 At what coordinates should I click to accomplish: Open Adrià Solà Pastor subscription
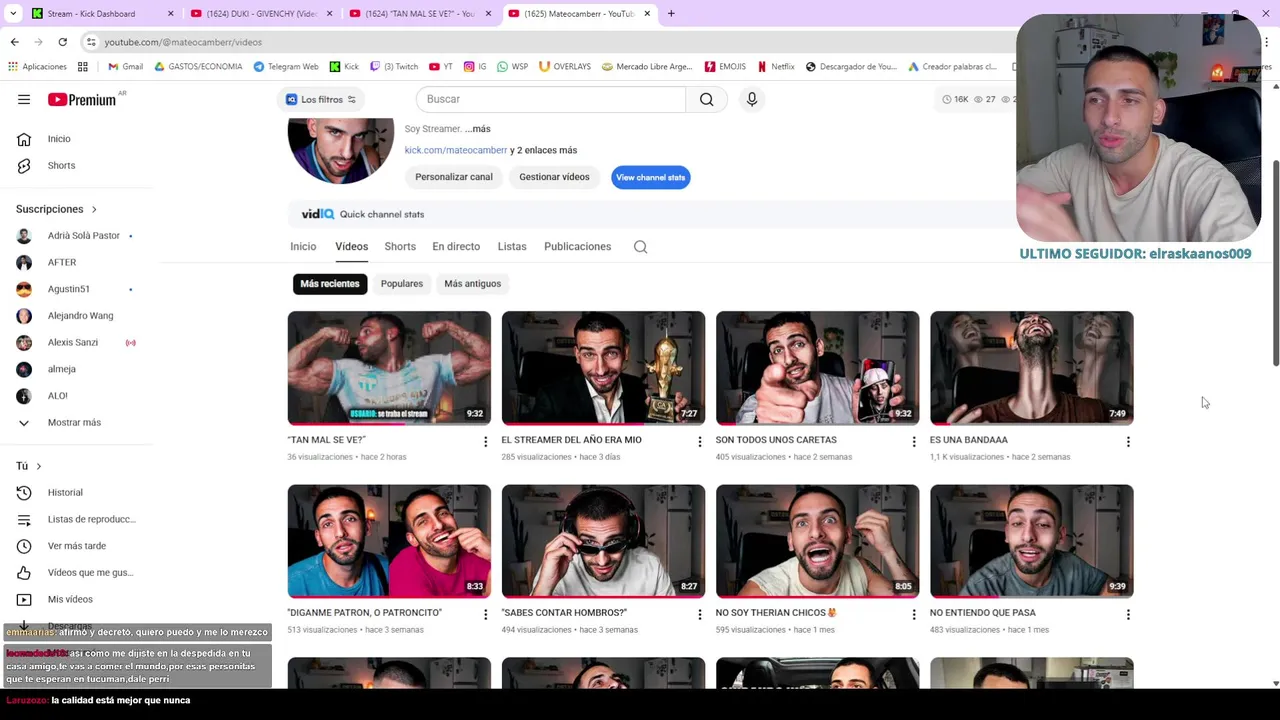84,236
